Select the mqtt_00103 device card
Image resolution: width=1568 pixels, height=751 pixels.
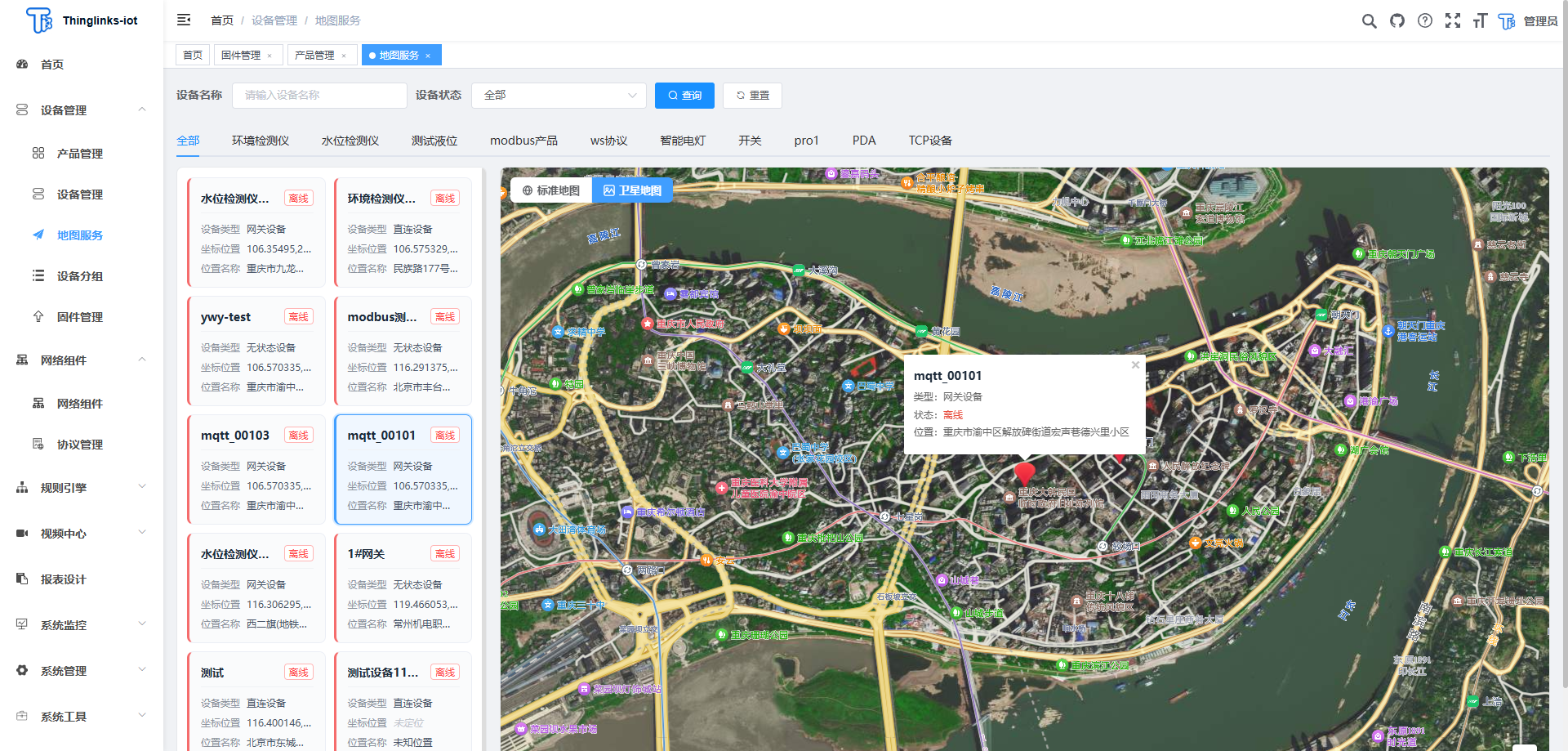click(256, 470)
